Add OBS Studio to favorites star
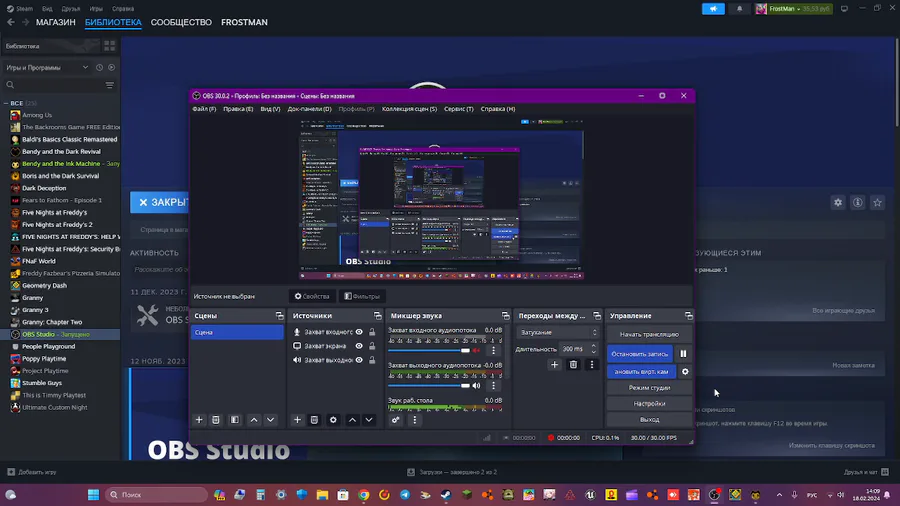Viewport: 900px width, 506px height. point(877,203)
